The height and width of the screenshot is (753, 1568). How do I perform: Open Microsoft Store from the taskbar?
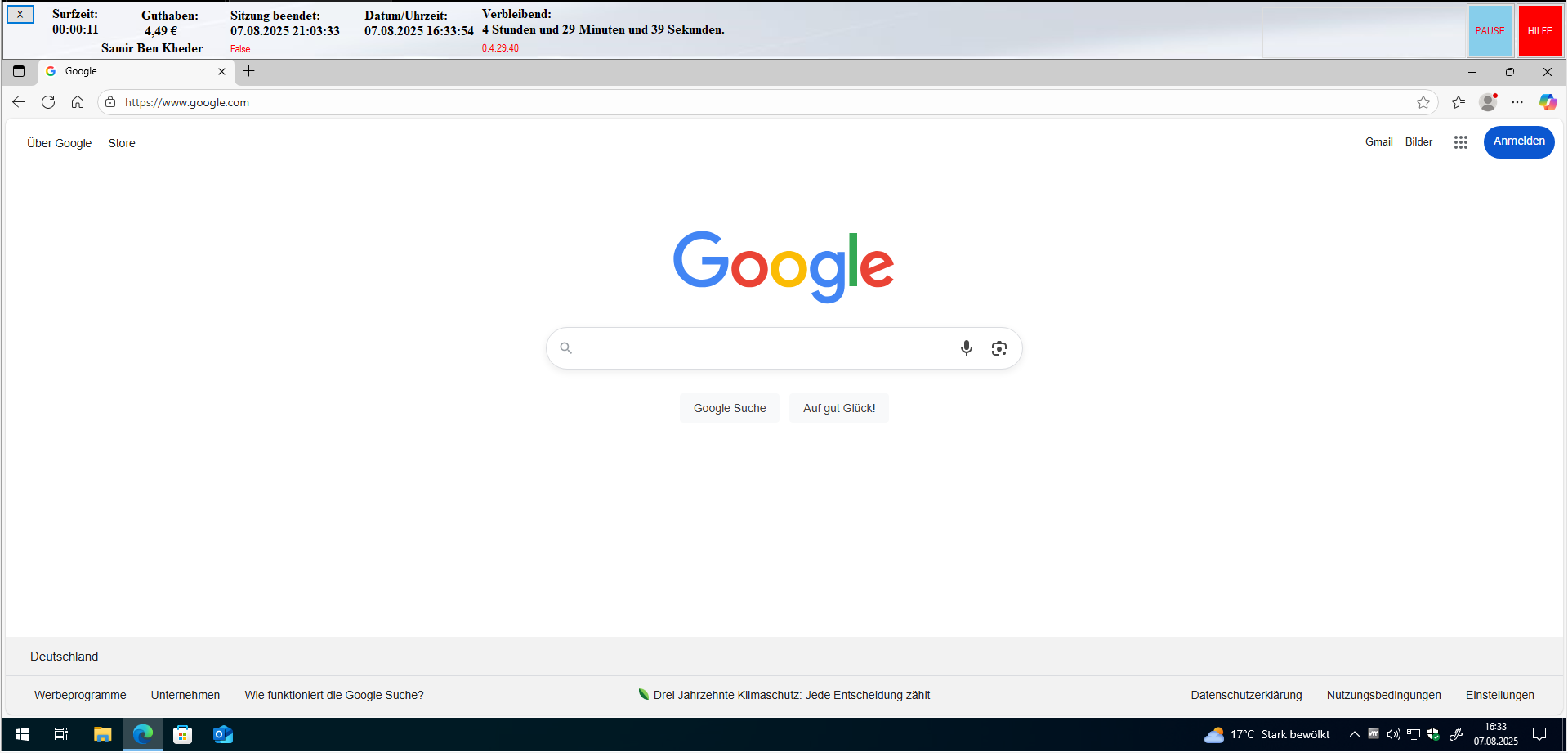coord(183,734)
